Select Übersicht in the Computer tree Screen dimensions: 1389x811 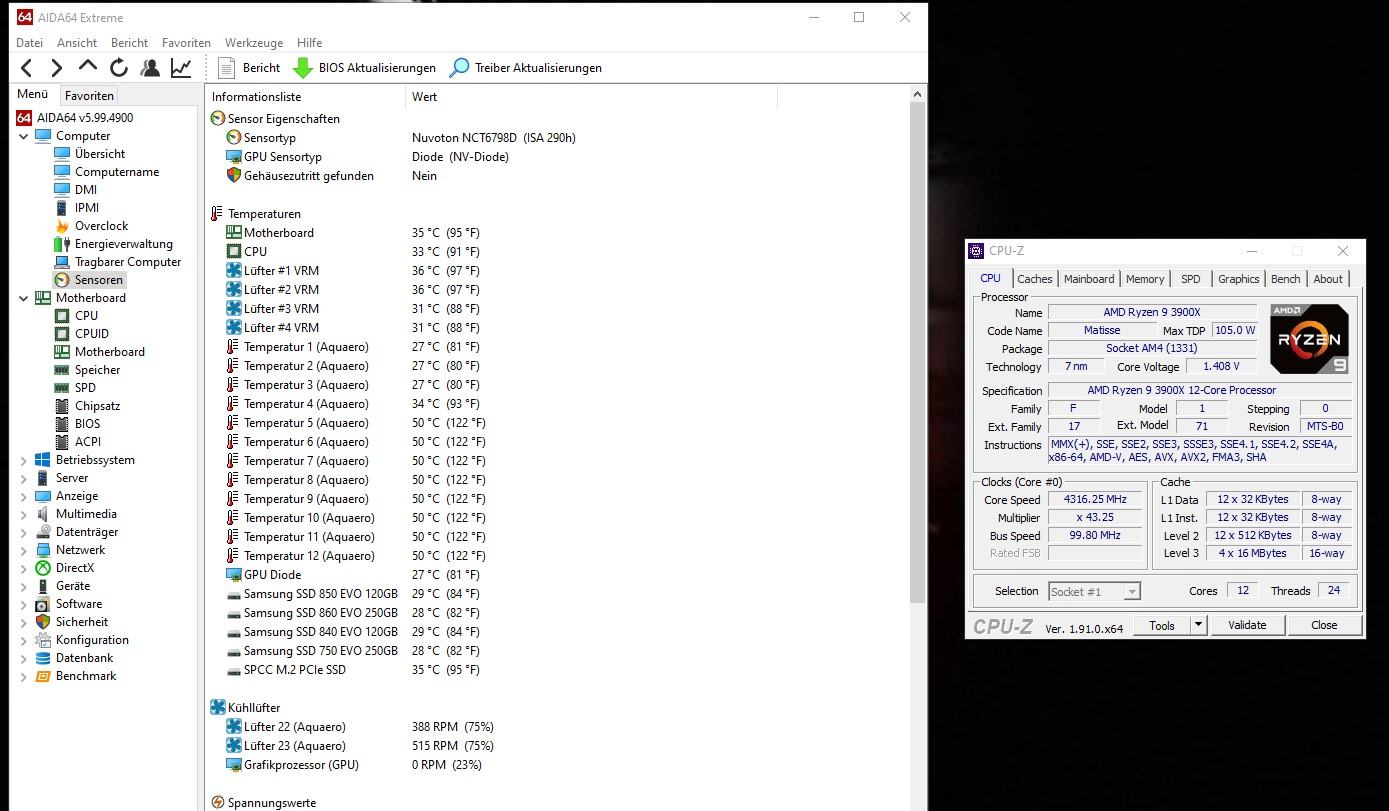click(x=90, y=154)
